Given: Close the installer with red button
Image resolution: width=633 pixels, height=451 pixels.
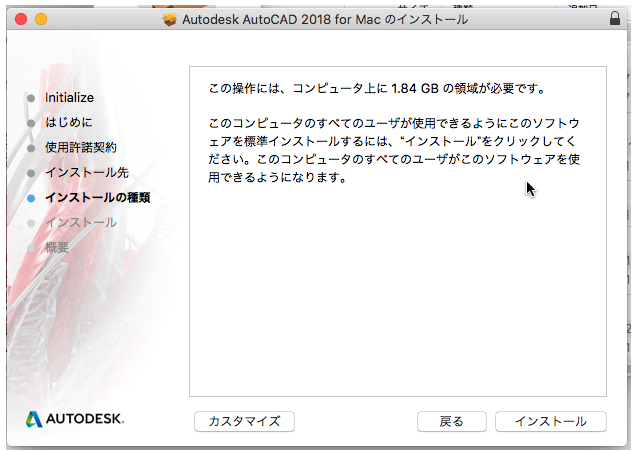Looking at the screenshot, I should [21, 19].
